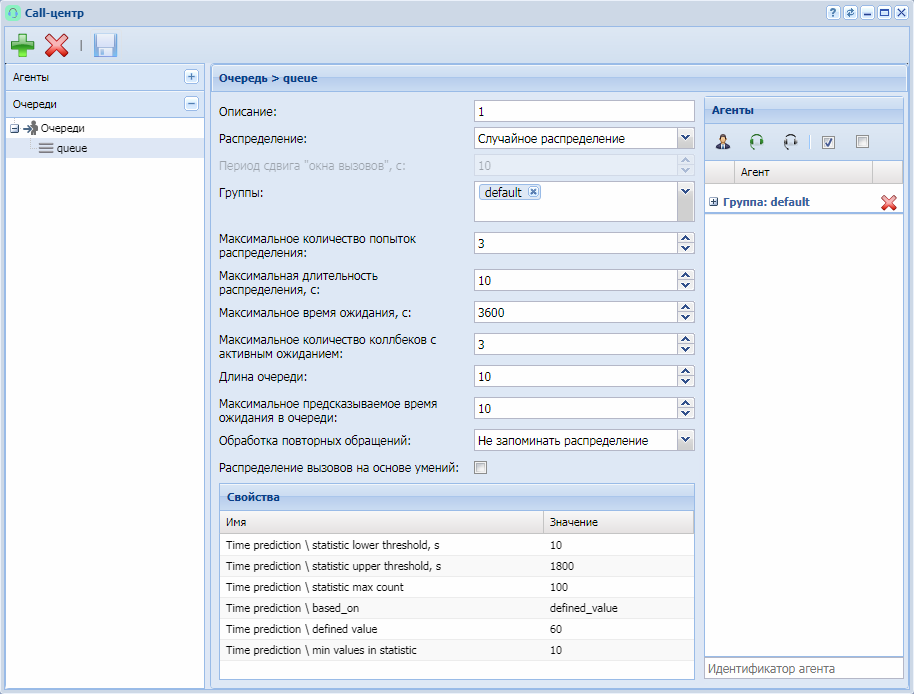Click the green plus add button
914x694 pixels.
click(22, 45)
